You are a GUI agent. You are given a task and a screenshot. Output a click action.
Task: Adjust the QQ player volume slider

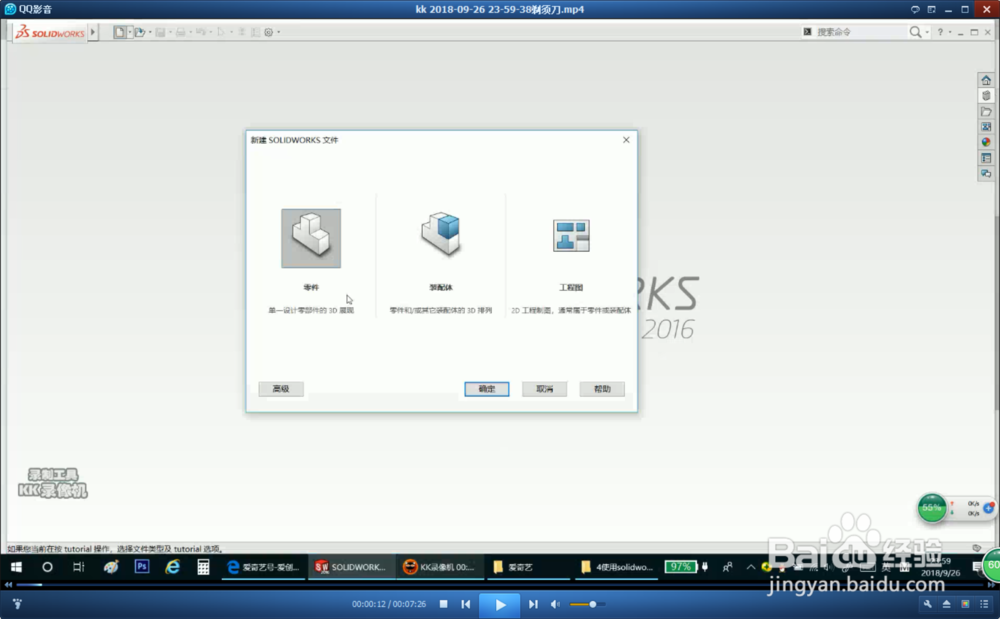587,604
